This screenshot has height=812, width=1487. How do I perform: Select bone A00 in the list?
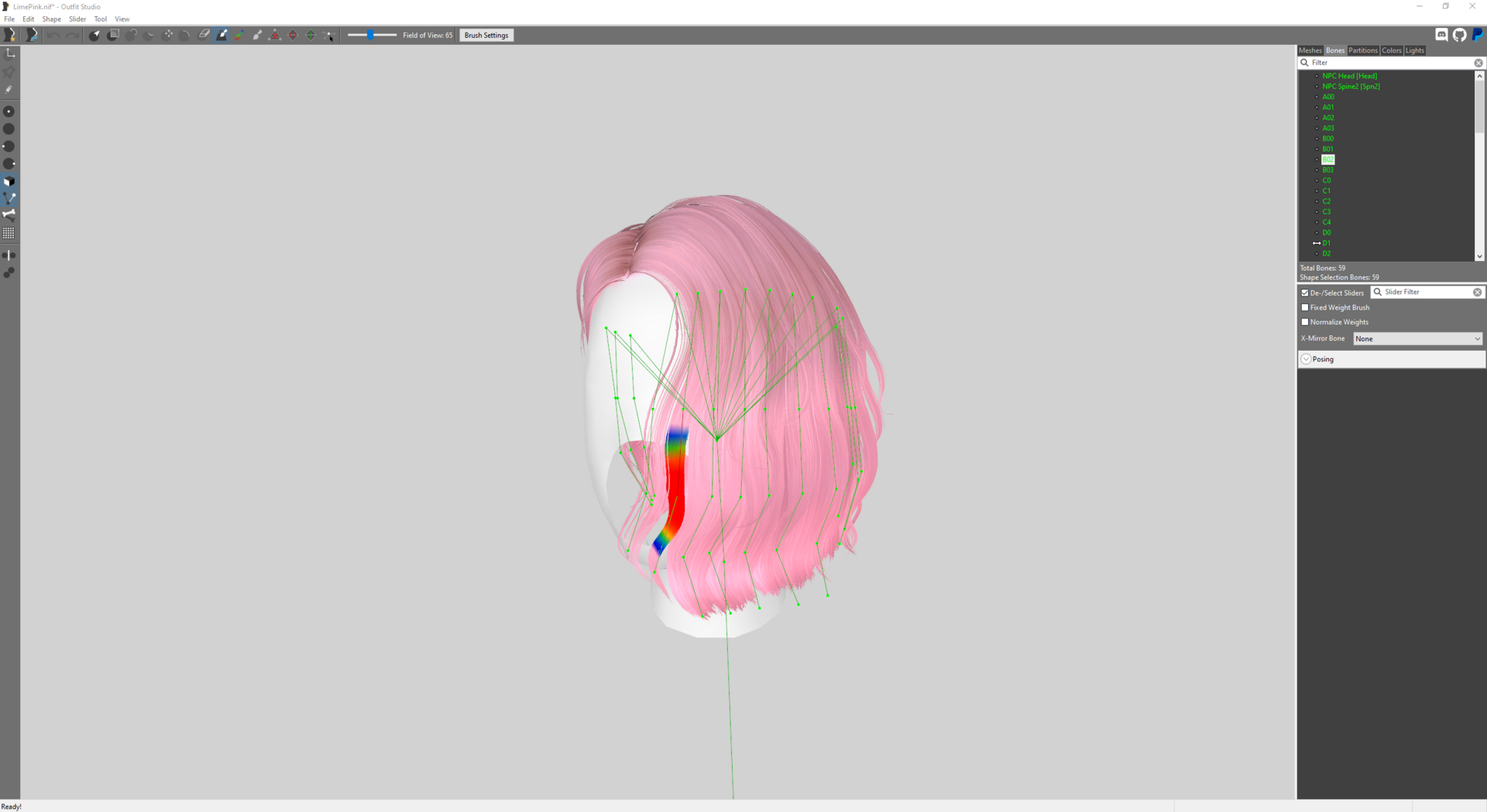[1328, 97]
